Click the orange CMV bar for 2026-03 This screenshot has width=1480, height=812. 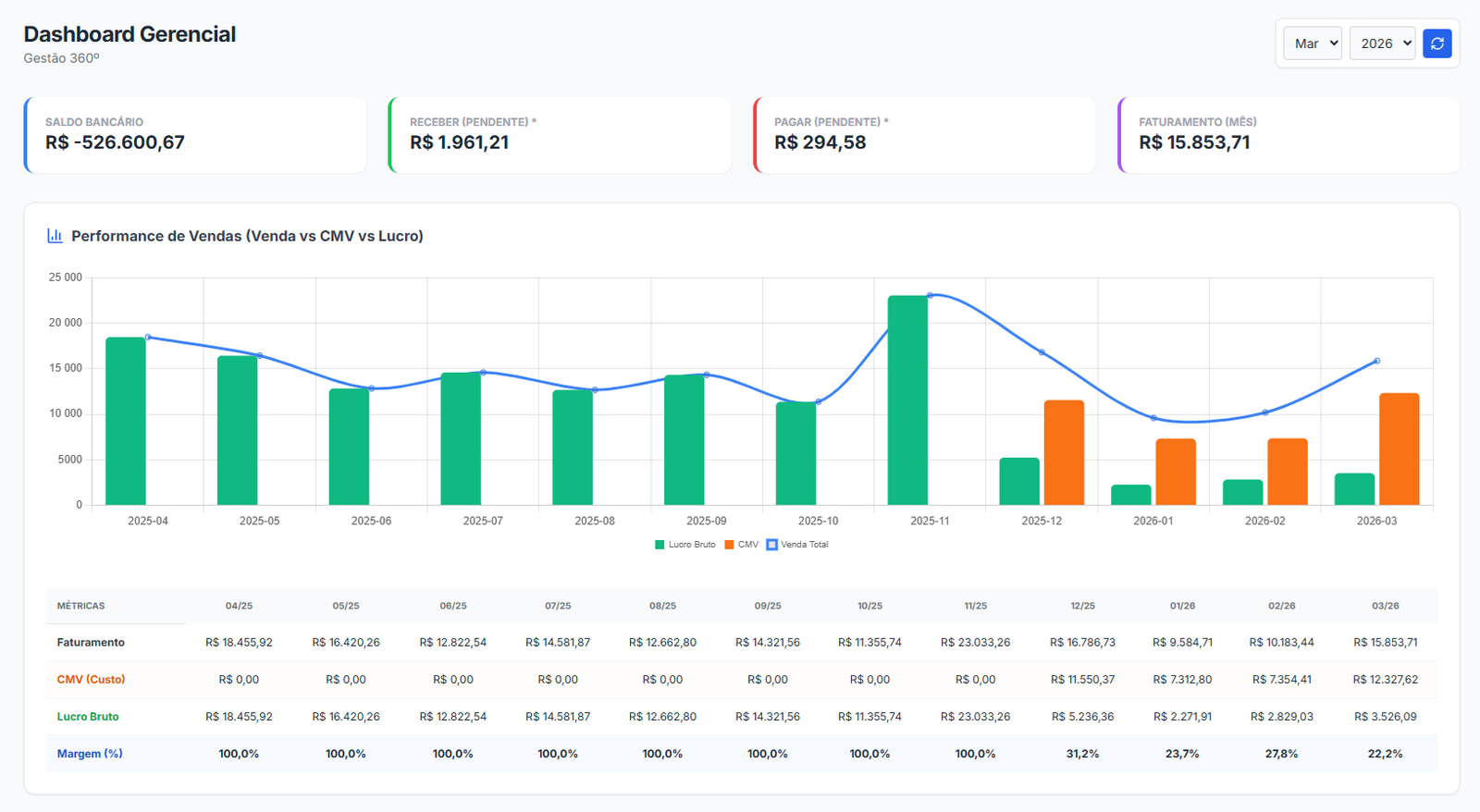point(1399,449)
